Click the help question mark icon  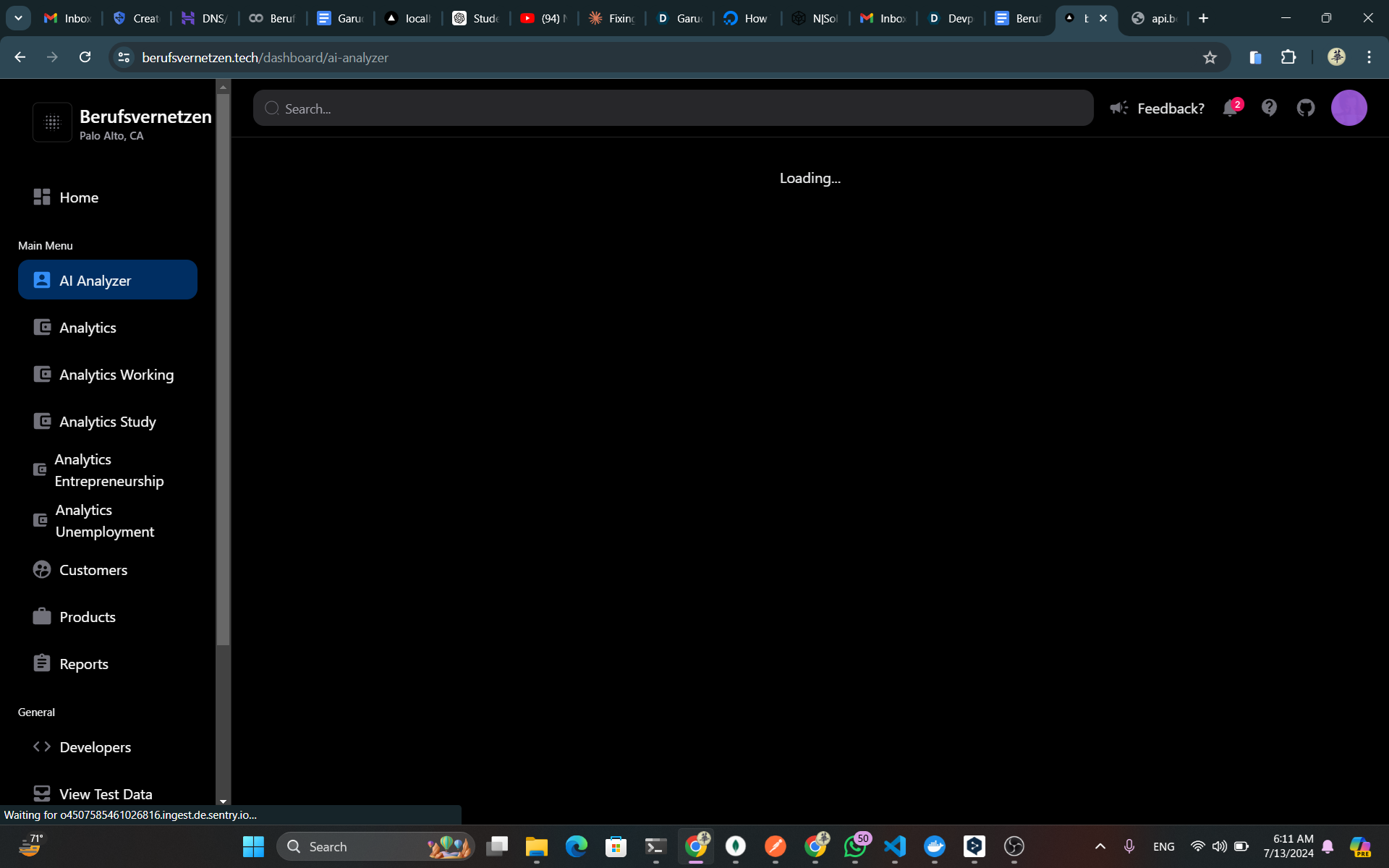tap(1269, 108)
